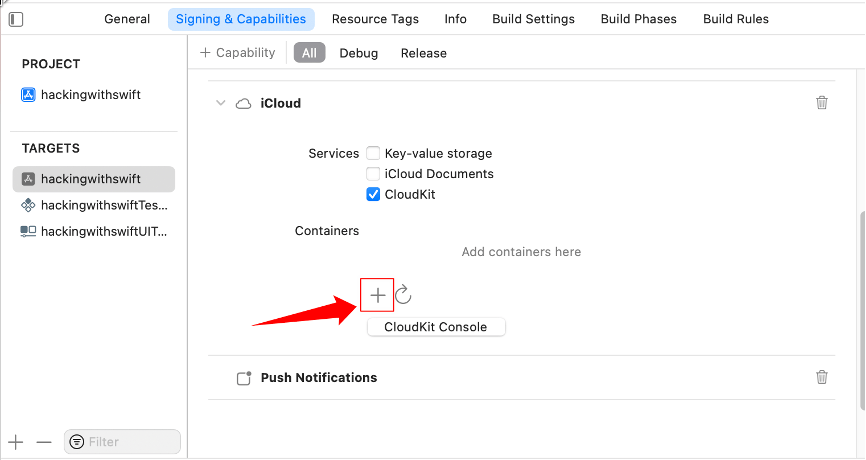
Task: Click the unit test target diamond icon
Action: [28, 205]
